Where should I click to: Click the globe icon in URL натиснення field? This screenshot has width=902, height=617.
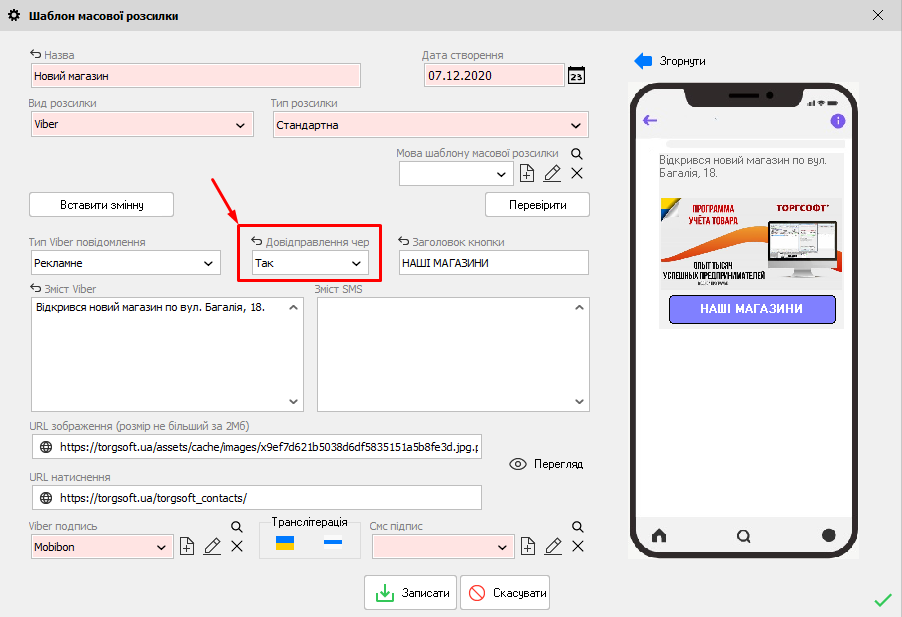(45, 498)
